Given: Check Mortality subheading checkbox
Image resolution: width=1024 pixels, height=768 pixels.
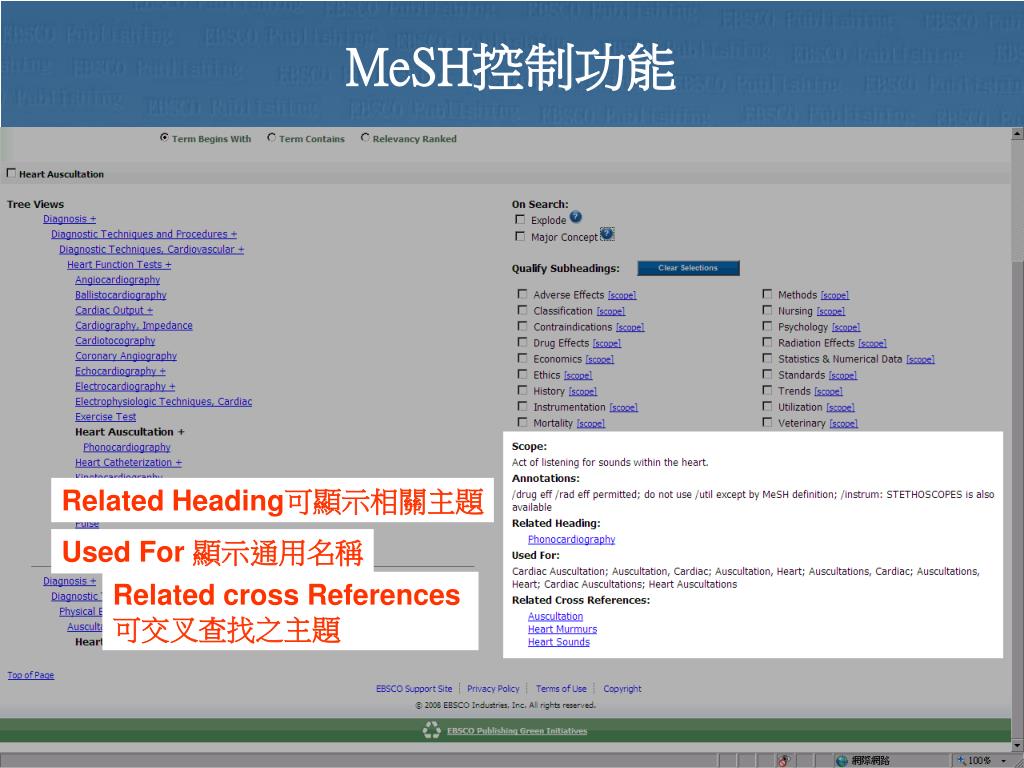Looking at the screenshot, I should pyautogui.click(x=522, y=423).
